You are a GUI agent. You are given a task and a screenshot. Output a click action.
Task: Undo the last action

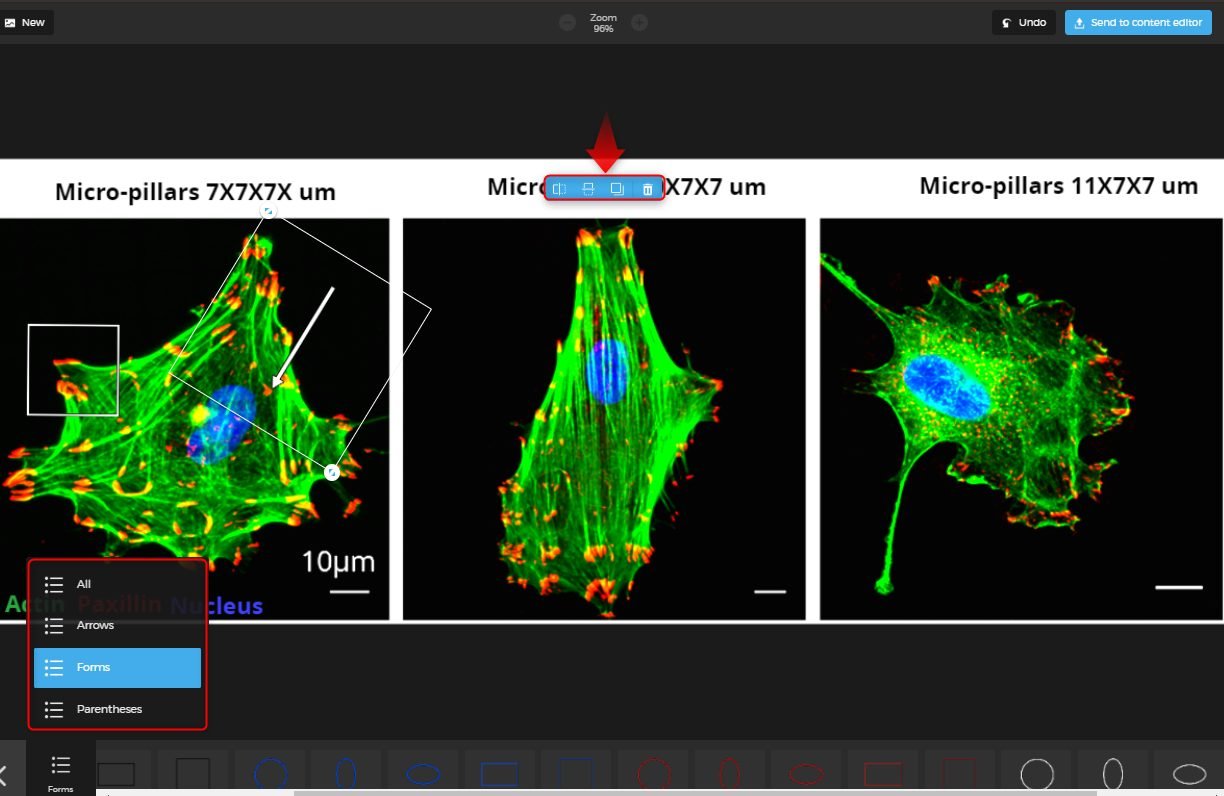(1024, 22)
